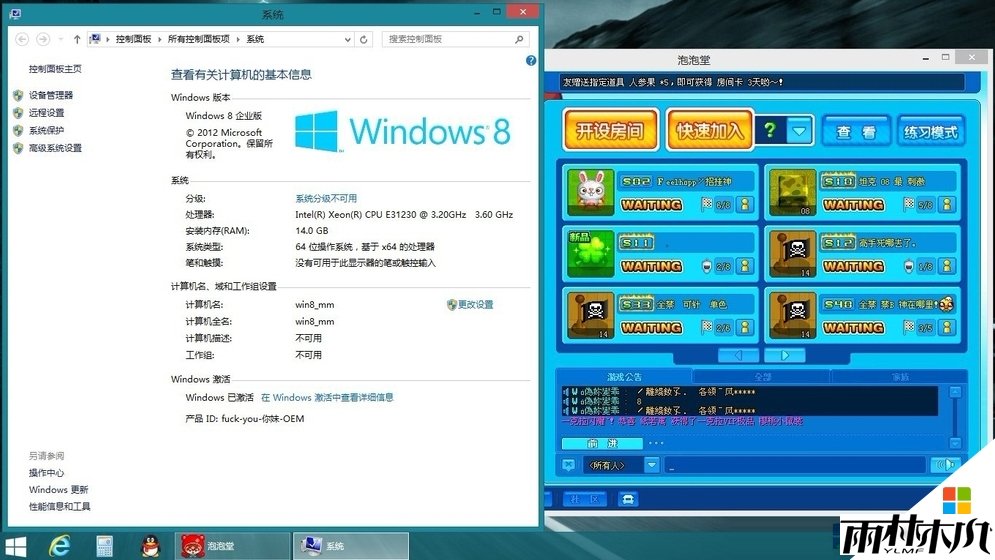Switch to 家族 chat tab

[x=900, y=377]
